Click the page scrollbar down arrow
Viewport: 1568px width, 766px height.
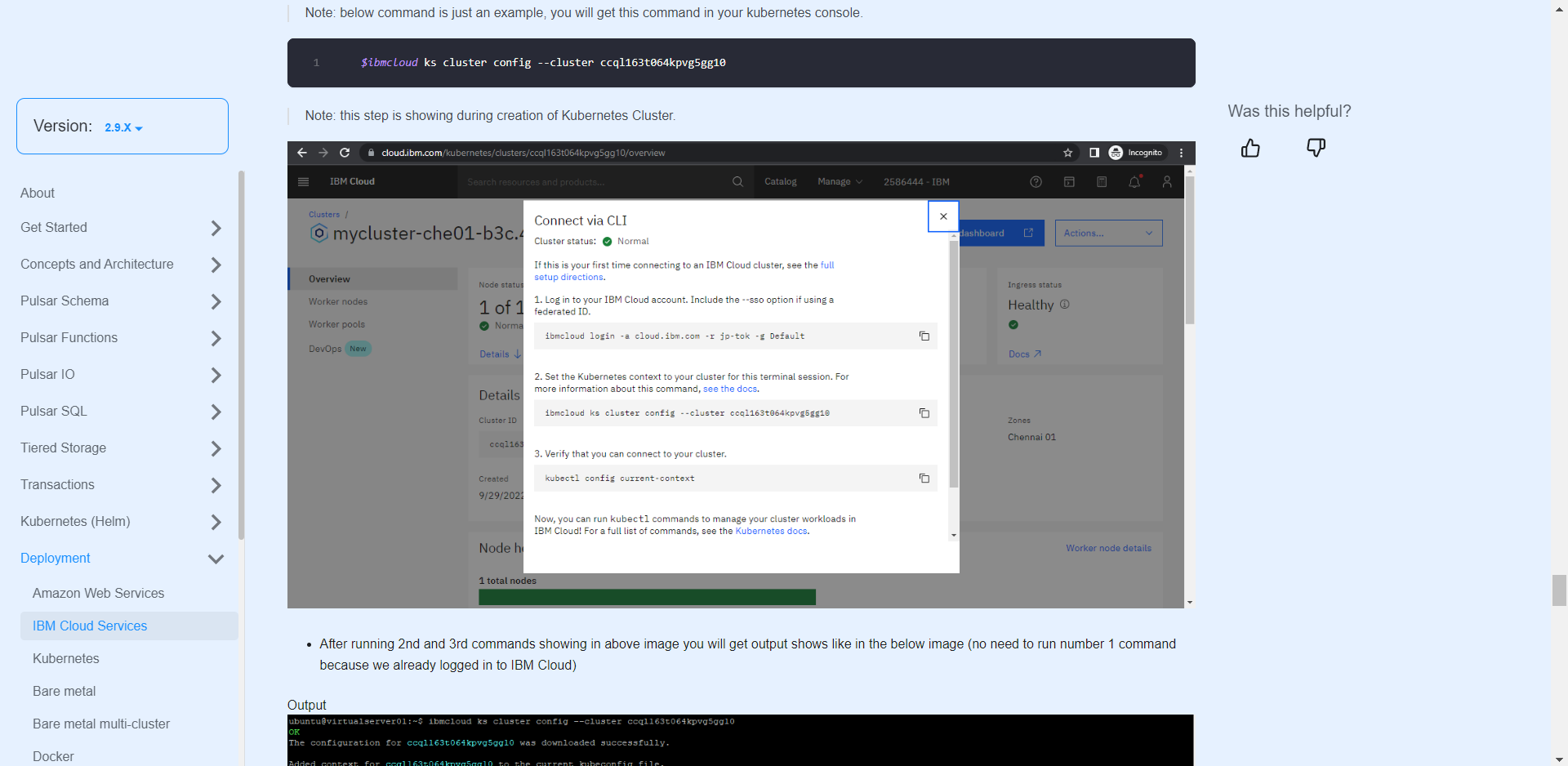pyautogui.click(x=1559, y=759)
